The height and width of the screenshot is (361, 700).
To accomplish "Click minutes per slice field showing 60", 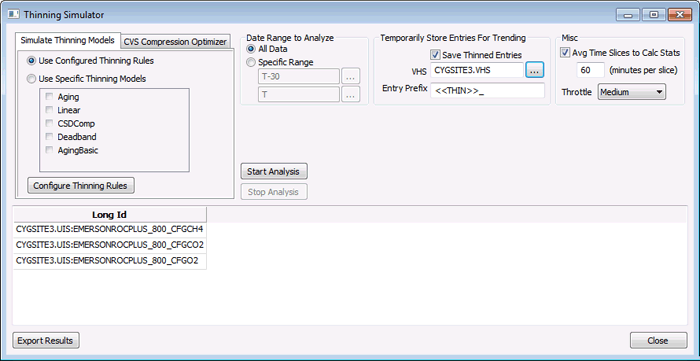I will click(591, 70).
